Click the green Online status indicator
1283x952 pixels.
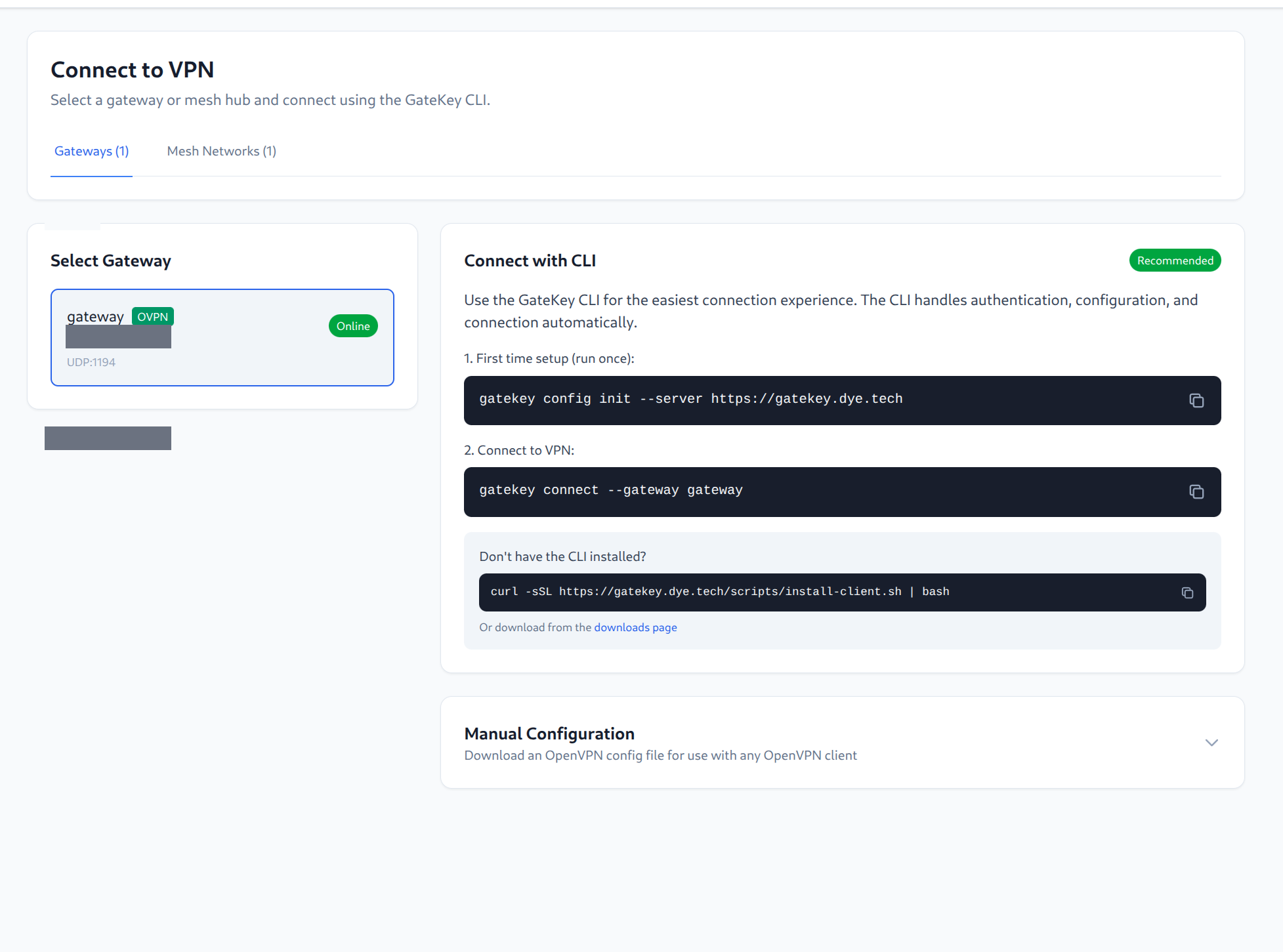pos(352,325)
